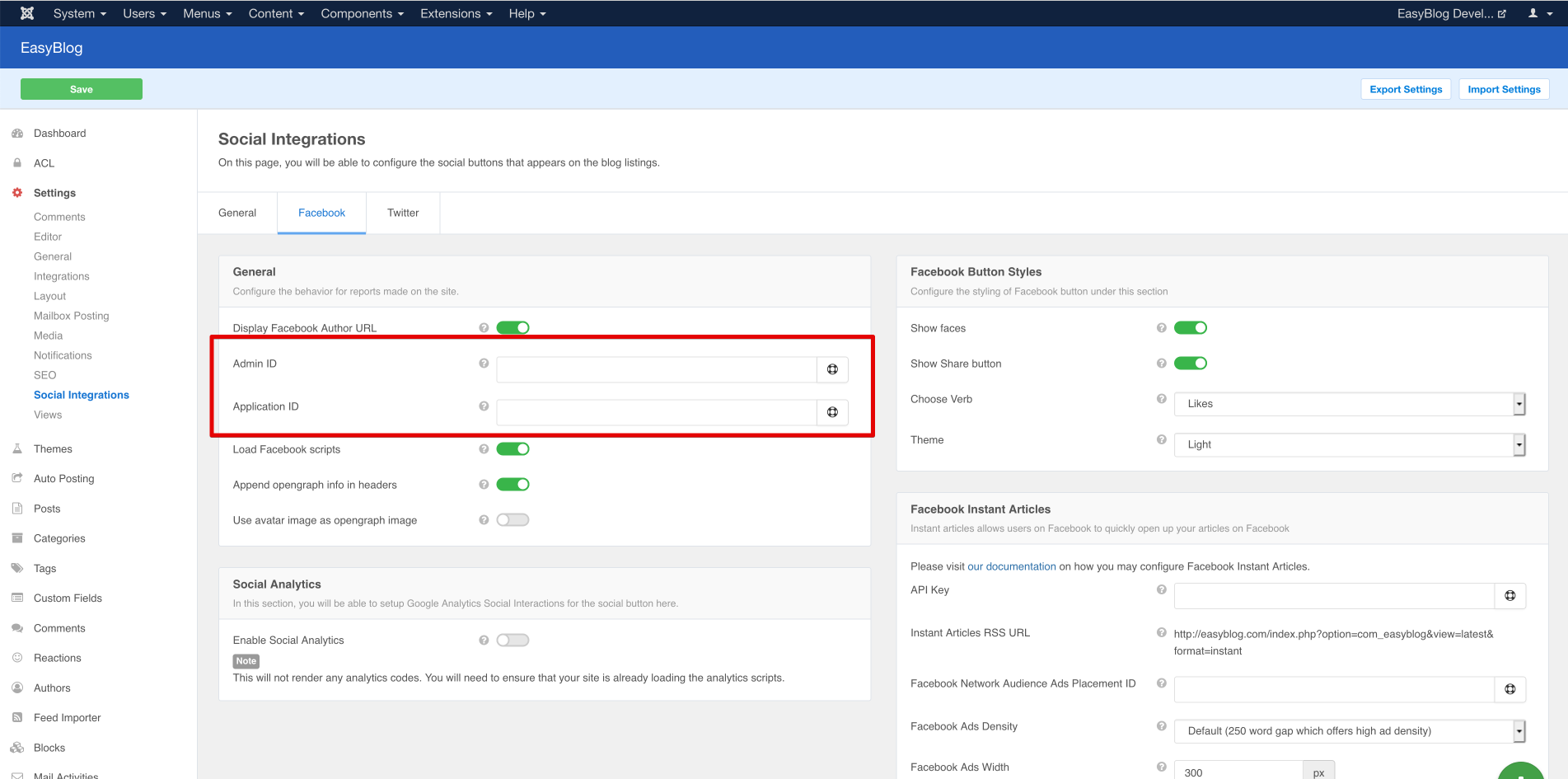Click help icon beside Choose Verb
The width and height of the screenshot is (1568, 779).
click(x=1162, y=399)
